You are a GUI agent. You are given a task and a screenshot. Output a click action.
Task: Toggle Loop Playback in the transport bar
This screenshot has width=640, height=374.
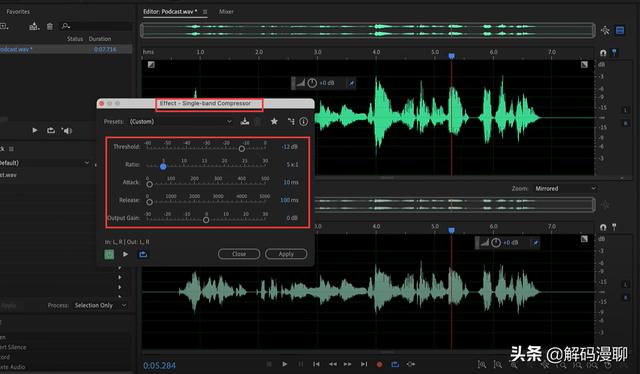click(395, 364)
